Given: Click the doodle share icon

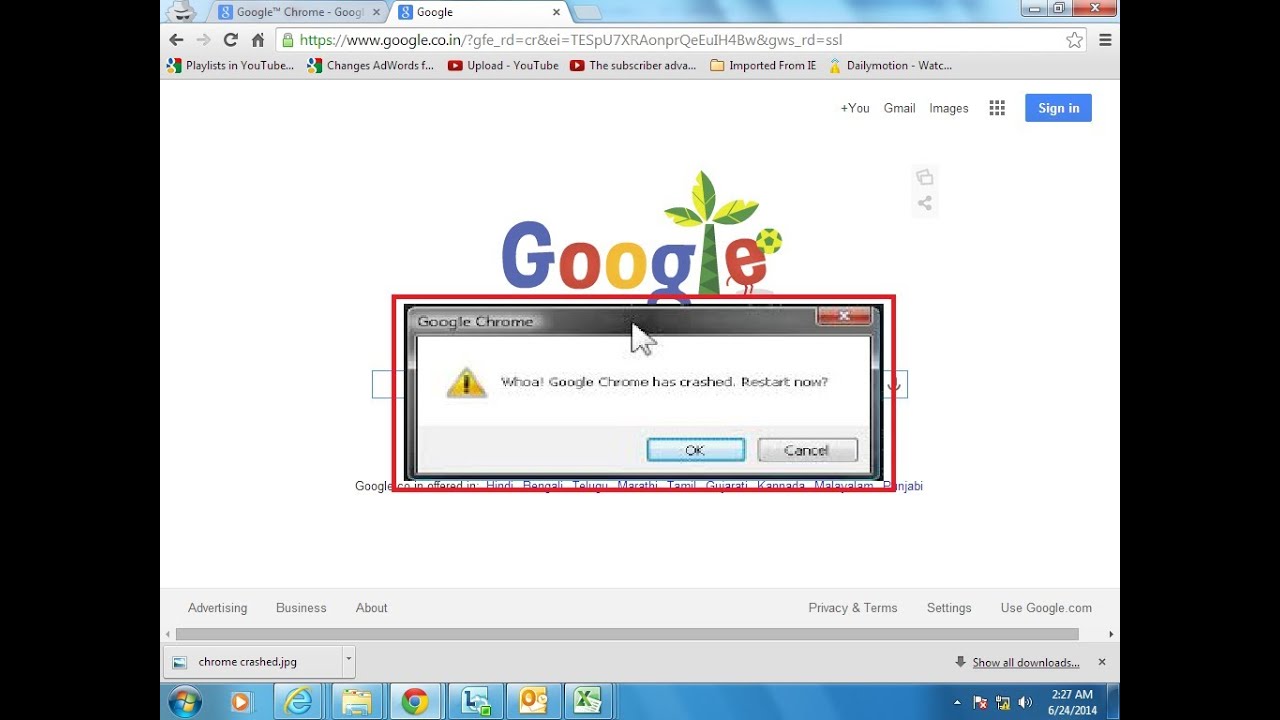Looking at the screenshot, I should pyautogui.click(x=925, y=203).
